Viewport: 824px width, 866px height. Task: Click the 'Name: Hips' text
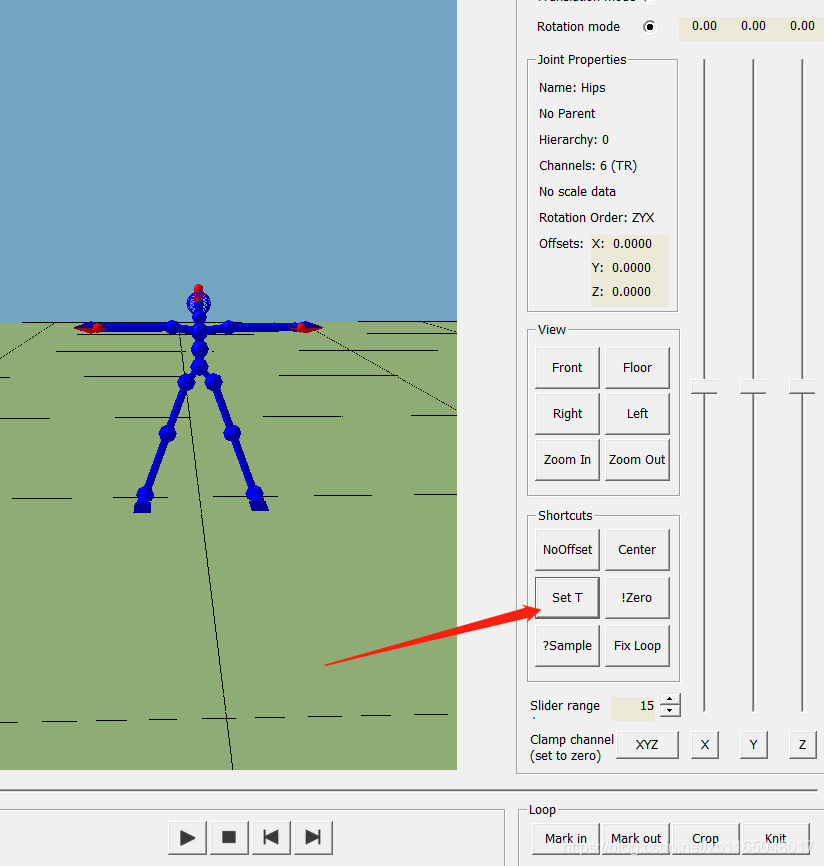[572, 88]
